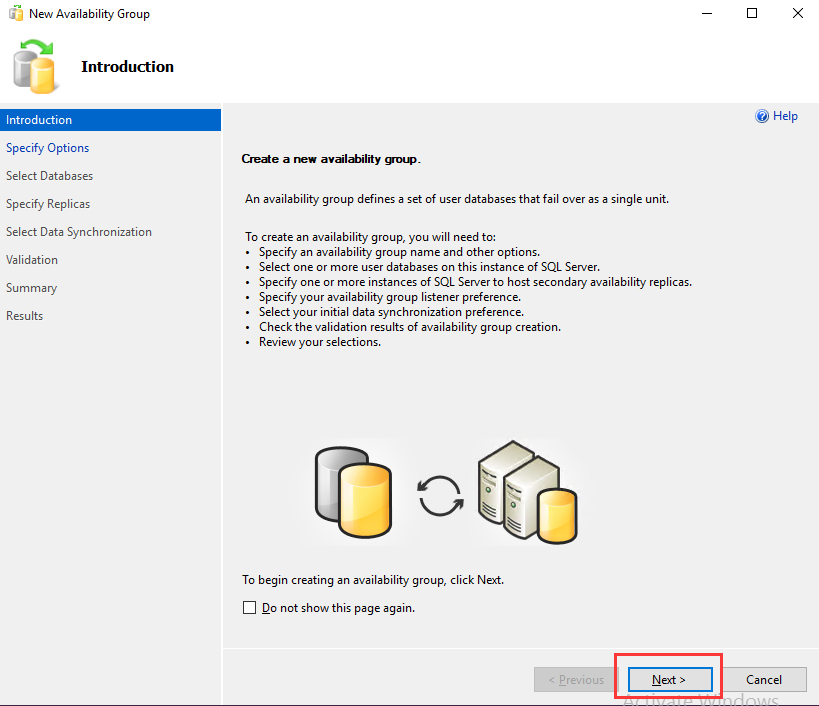Image resolution: width=819 pixels, height=706 pixels.
Task: Click the Next button
Action: click(670, 679)
